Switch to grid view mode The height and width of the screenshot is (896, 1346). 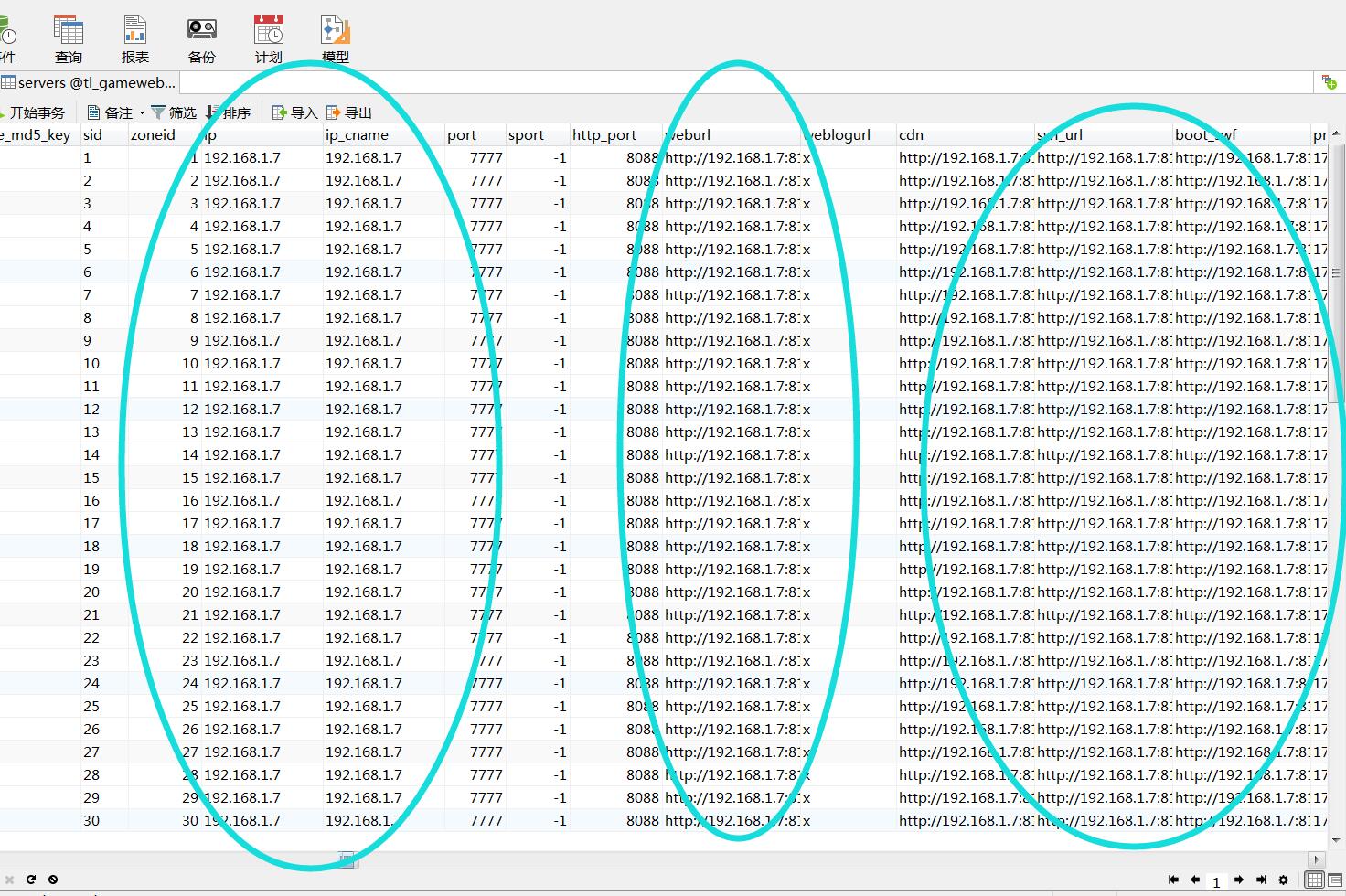(x=1313, y=880)
